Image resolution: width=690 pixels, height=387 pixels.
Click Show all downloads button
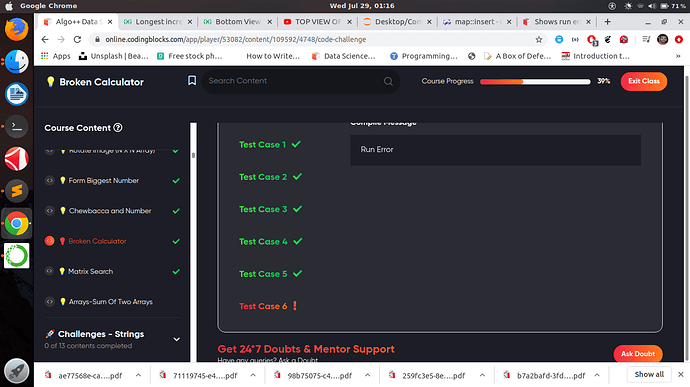pos(649,374)
